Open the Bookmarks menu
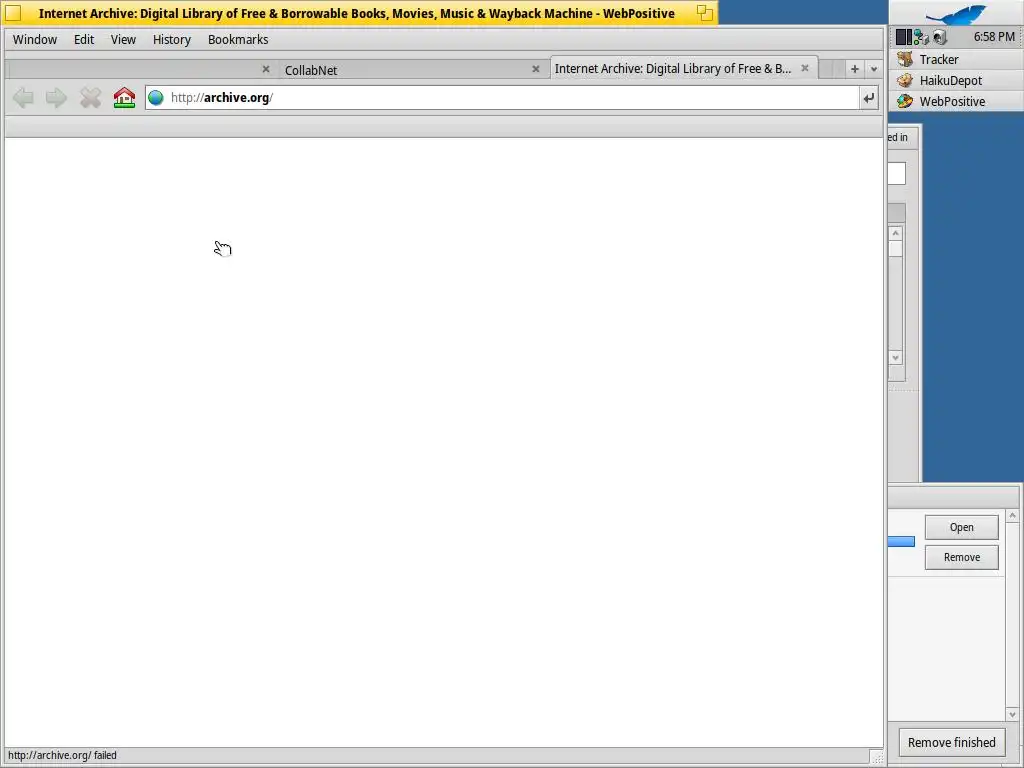 pyautogui.click(x=238, y=39)
